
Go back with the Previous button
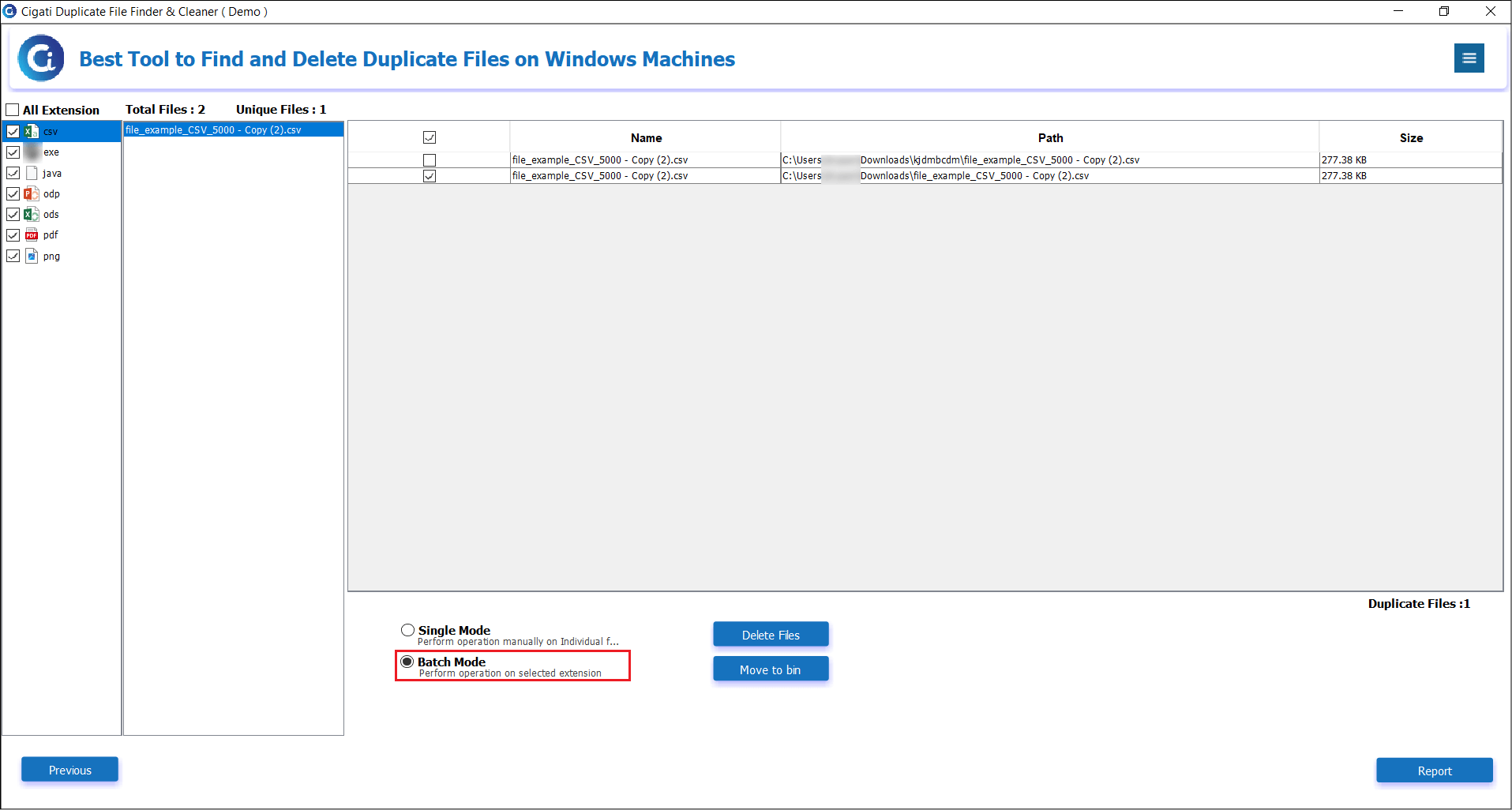[69, 770]
